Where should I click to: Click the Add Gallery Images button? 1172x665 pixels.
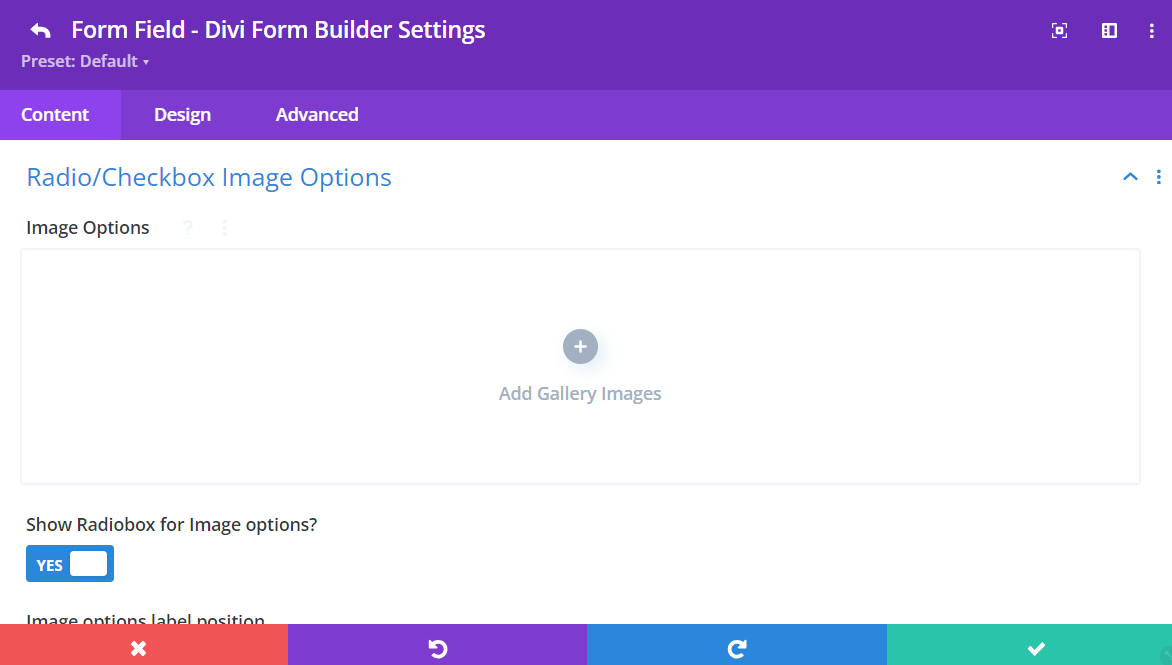click(x=580, y=393)
